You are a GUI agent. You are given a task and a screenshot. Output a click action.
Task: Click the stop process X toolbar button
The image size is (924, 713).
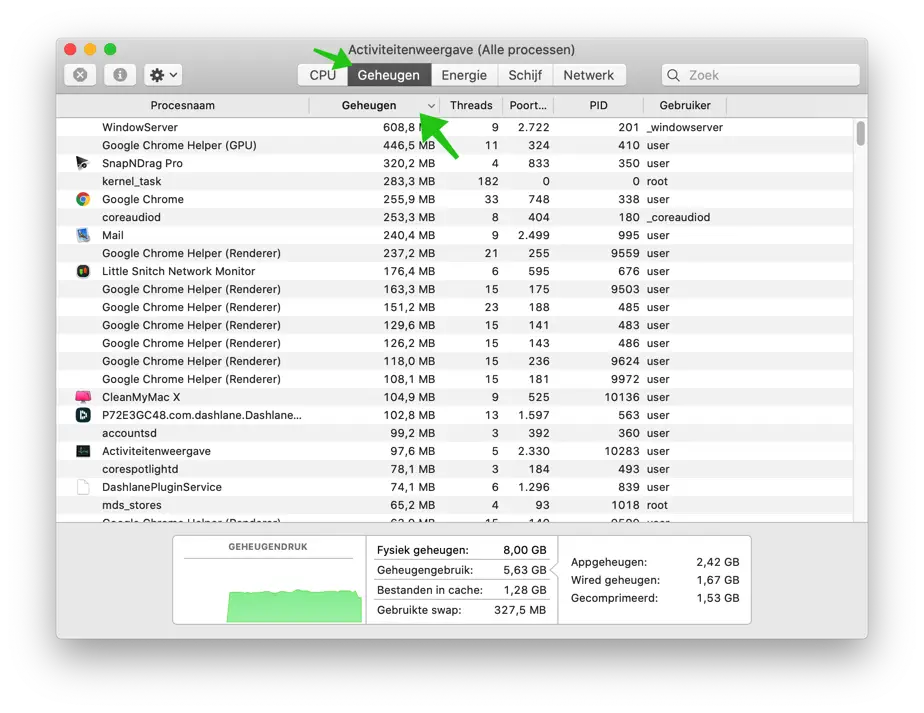pos(80,75)
